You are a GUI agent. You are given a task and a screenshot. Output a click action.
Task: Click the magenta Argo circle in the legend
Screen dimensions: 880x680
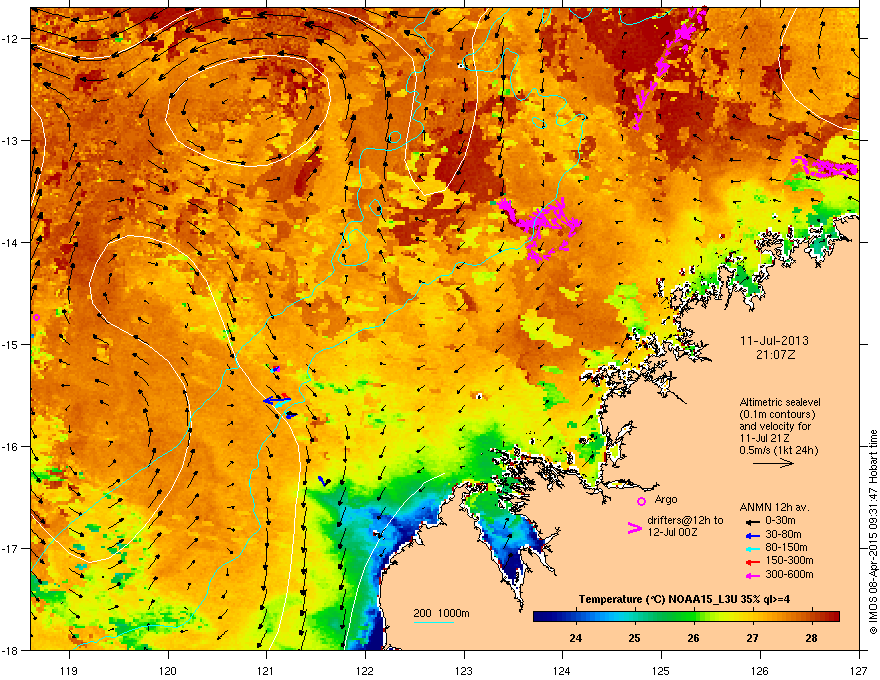click(641, 501)
